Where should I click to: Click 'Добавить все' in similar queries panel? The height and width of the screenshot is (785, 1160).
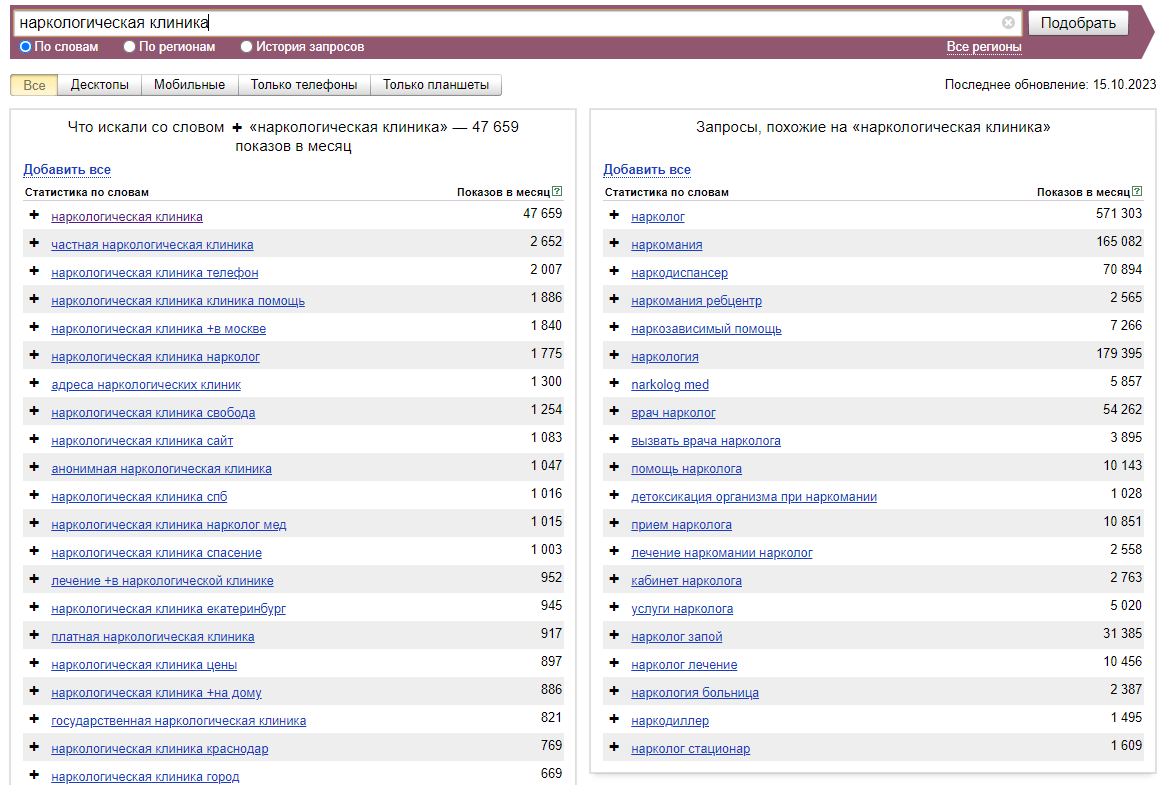[x=647, y=169]
